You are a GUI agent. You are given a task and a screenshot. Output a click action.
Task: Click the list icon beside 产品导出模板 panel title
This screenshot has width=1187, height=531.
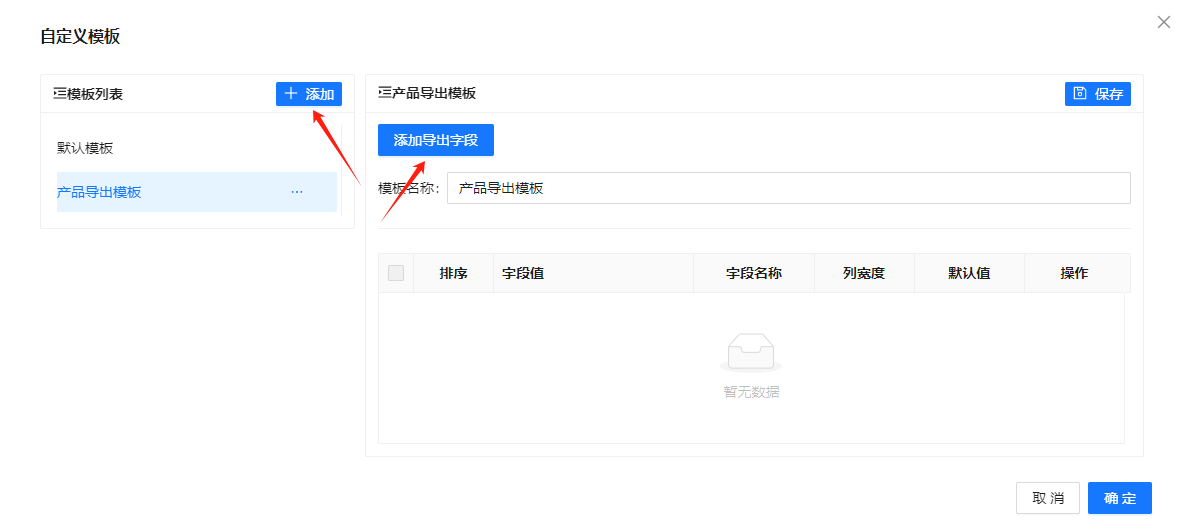(384, 93)
